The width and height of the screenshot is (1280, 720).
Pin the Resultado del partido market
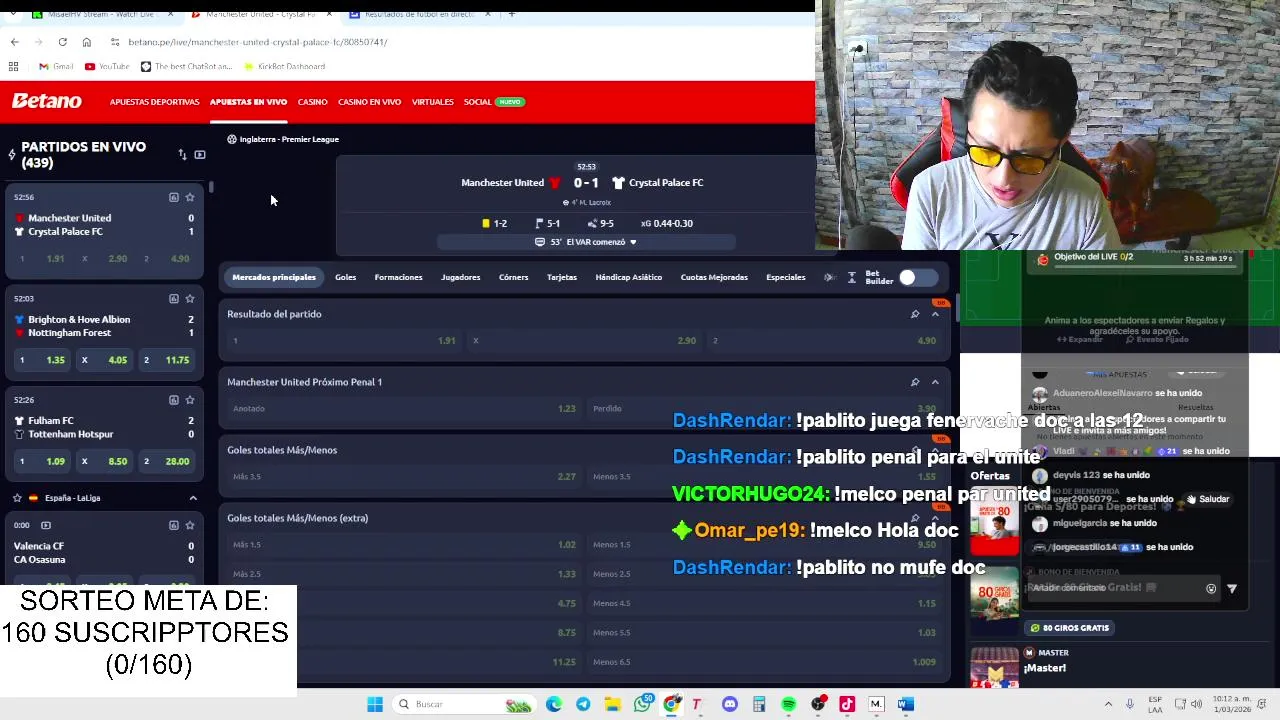coord(914,314)
